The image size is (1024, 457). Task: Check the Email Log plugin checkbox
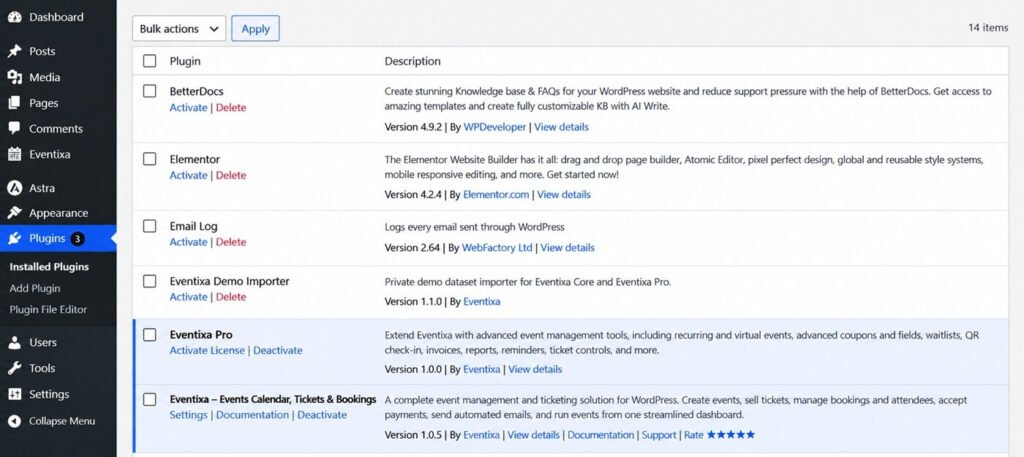click(x=150, y=226)
